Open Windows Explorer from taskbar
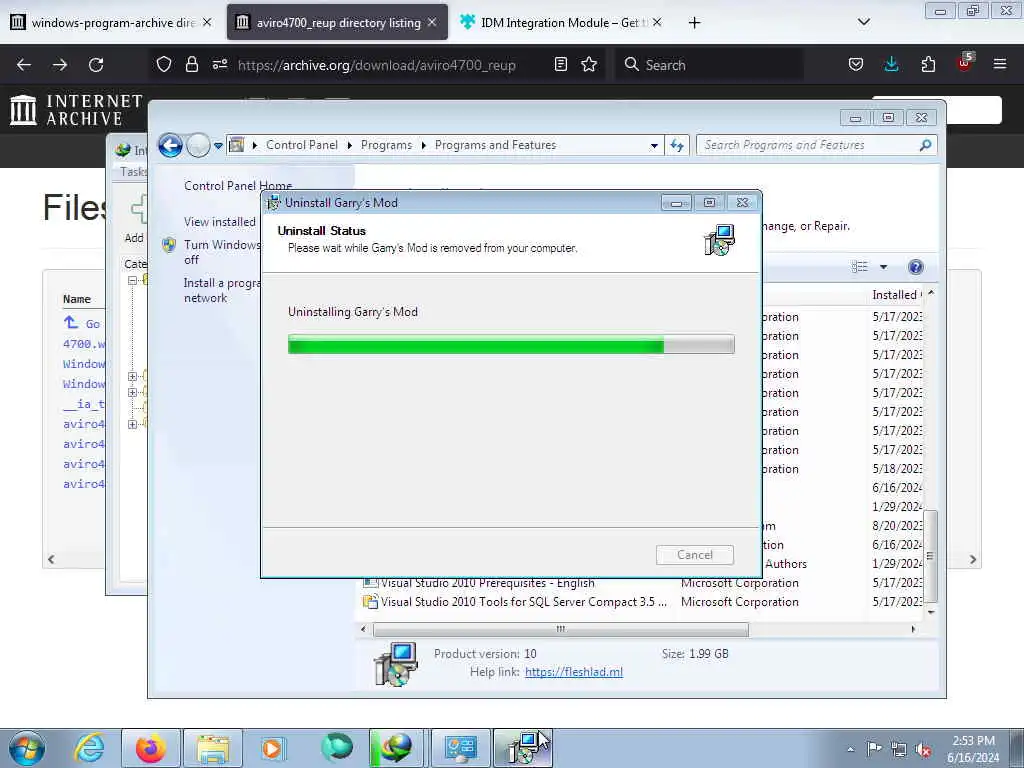Screen dimensions: 1024x768 click(213, 748)
